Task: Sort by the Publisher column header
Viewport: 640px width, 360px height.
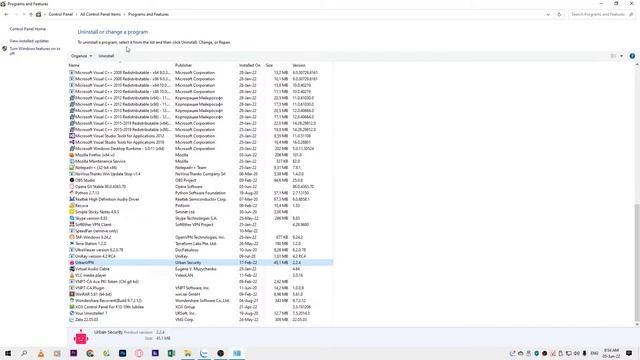Action: (x=206, y=65)
